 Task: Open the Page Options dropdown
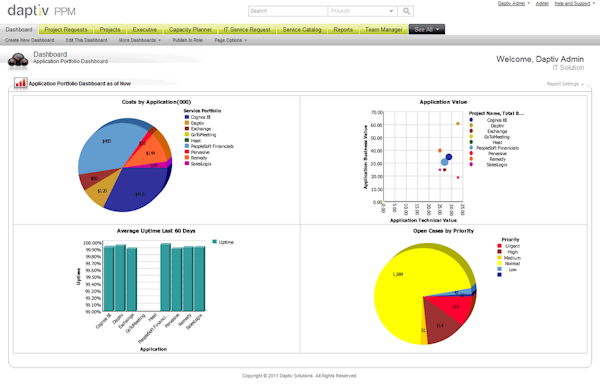point(230,40)
